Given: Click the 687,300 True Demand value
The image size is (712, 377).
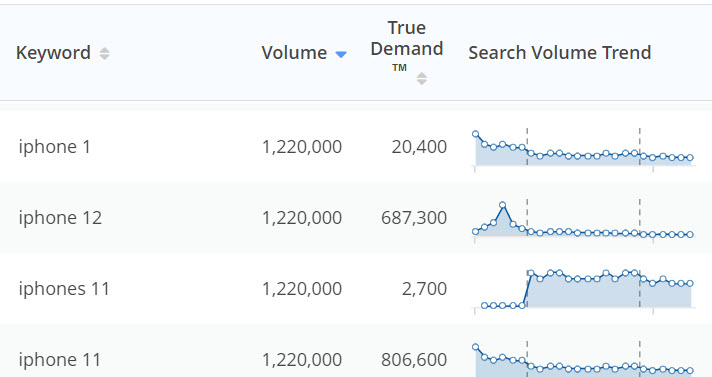Looking at the screenshot, I should pos(414,218).
